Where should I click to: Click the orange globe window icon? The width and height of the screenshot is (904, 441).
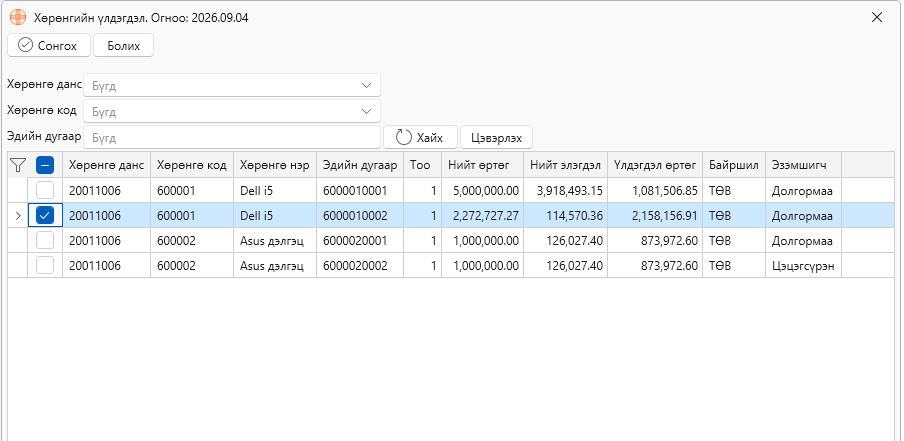18,17
